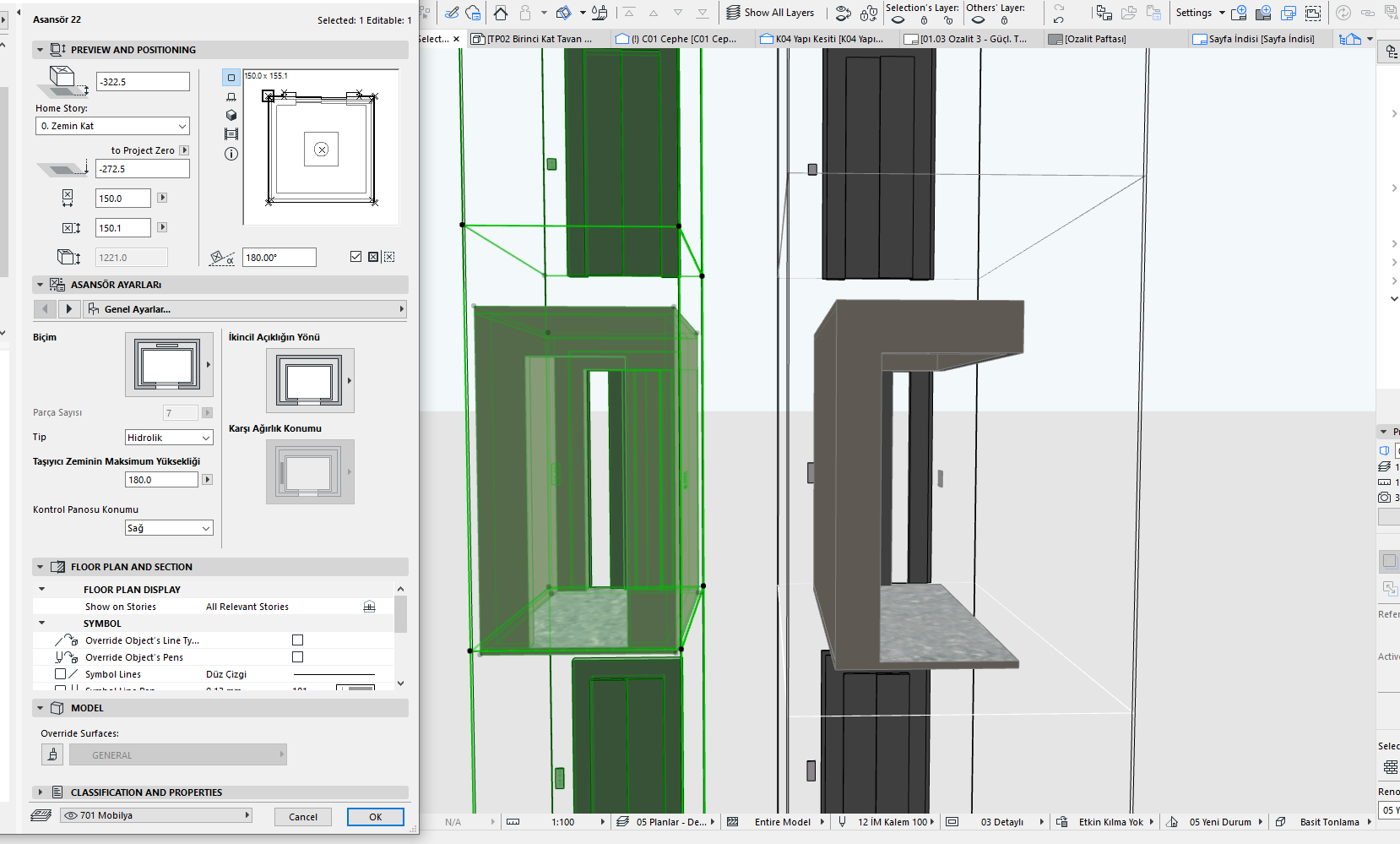Open the Sayfa İndisi tab
The image size is (1400, 844).
(1253, 39)
